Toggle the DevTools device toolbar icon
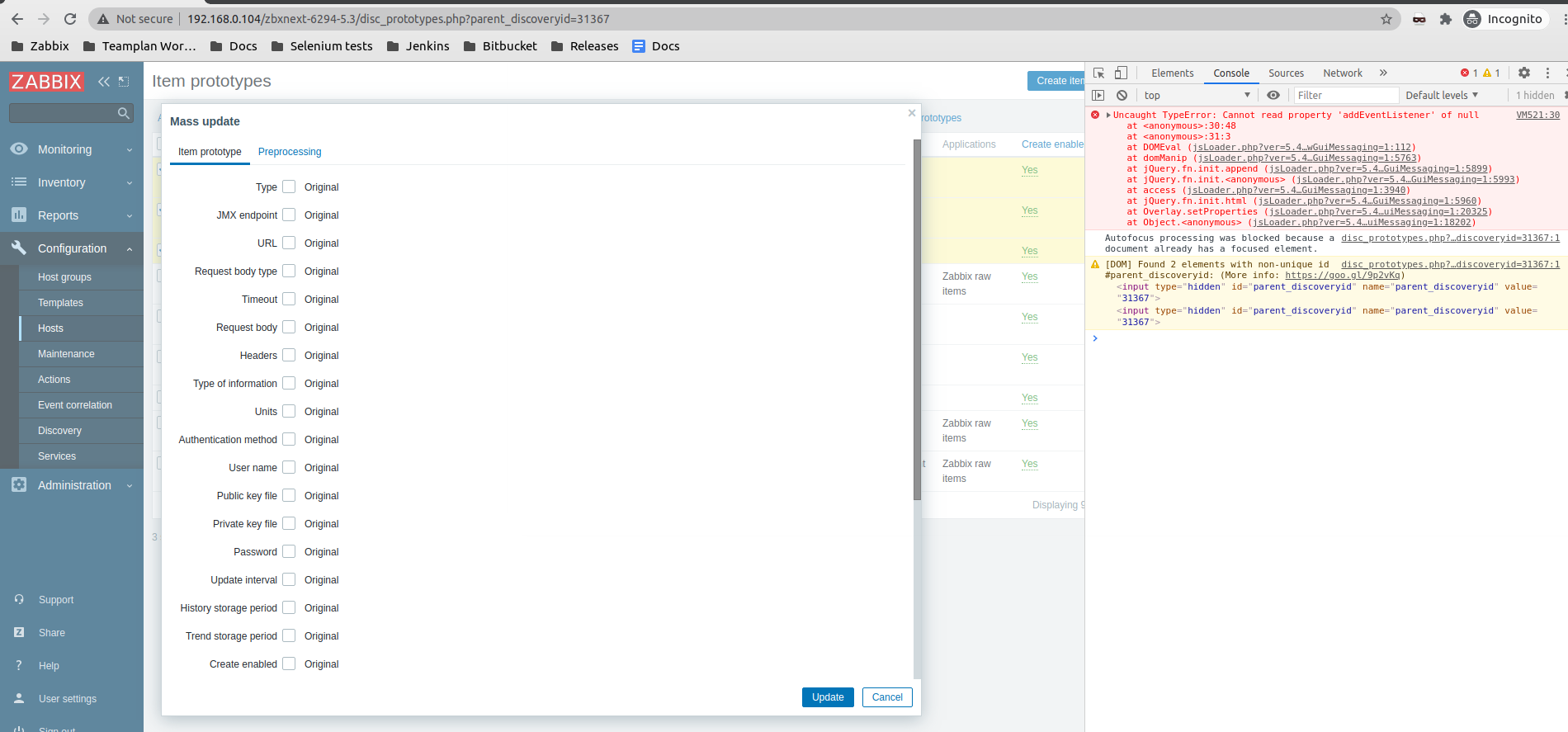 click(x=1121, y=73)
